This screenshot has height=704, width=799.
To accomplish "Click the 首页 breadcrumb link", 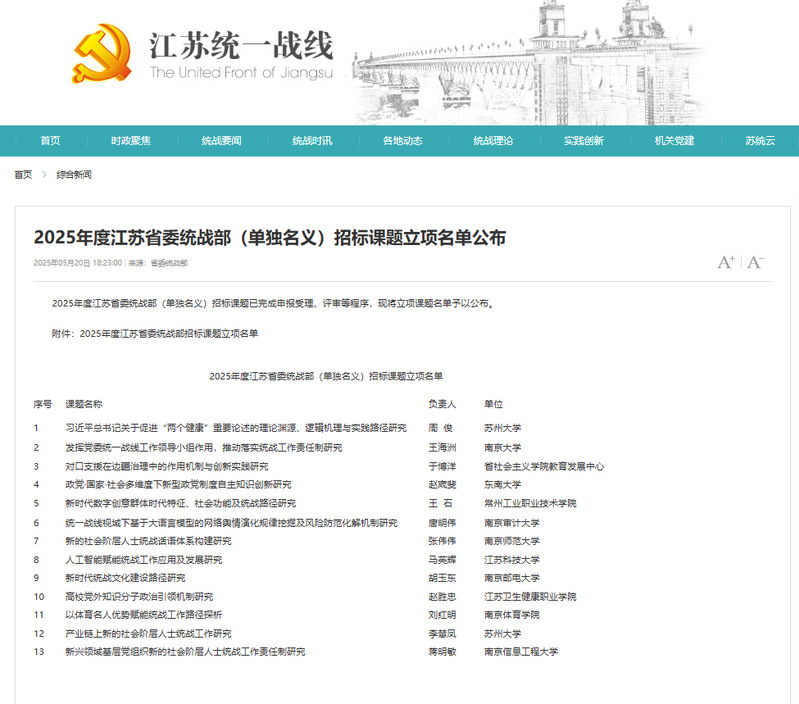I will coord(23,175).
